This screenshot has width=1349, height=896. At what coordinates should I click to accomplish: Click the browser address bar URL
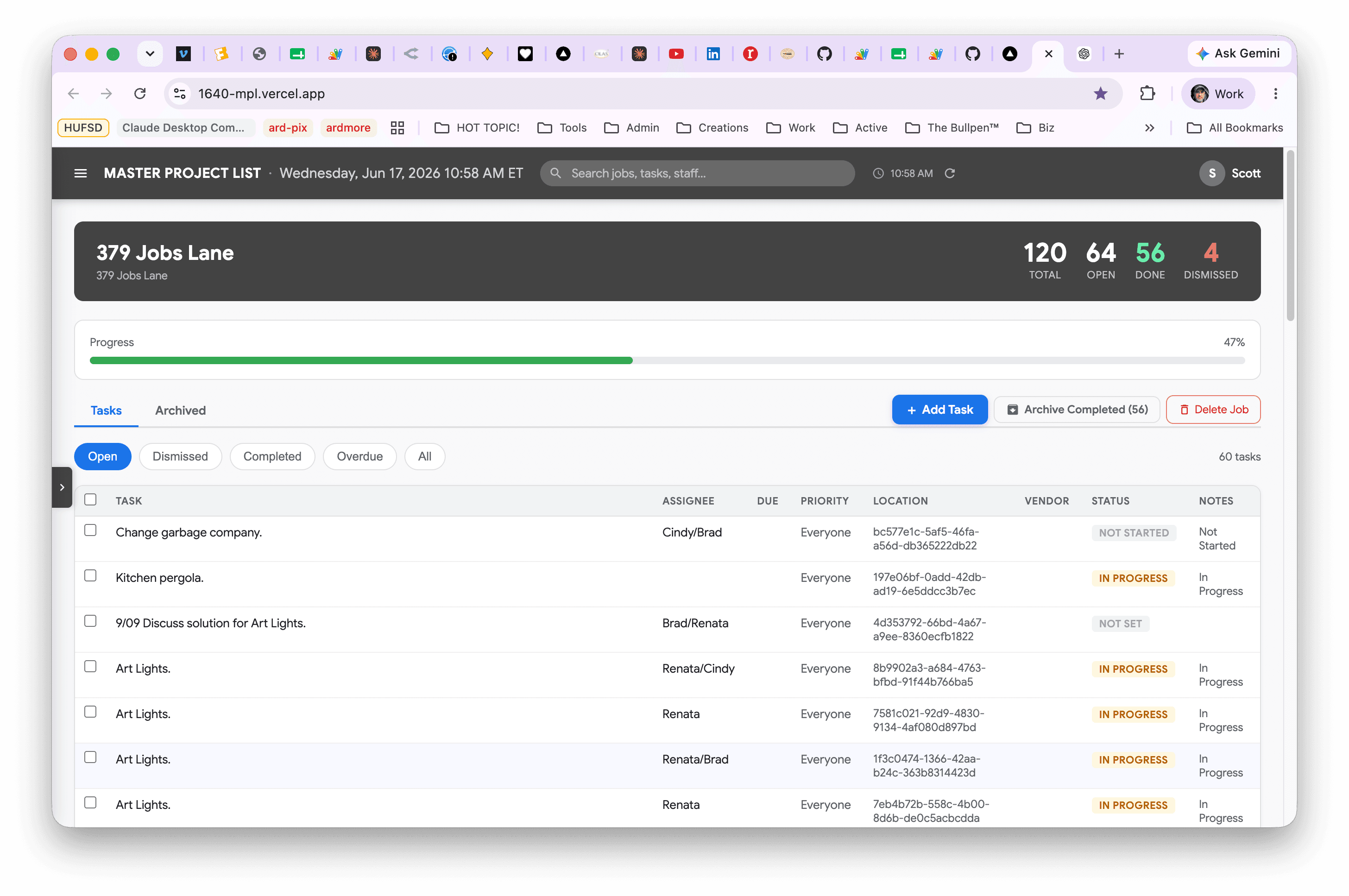click(x=261, y=93)
